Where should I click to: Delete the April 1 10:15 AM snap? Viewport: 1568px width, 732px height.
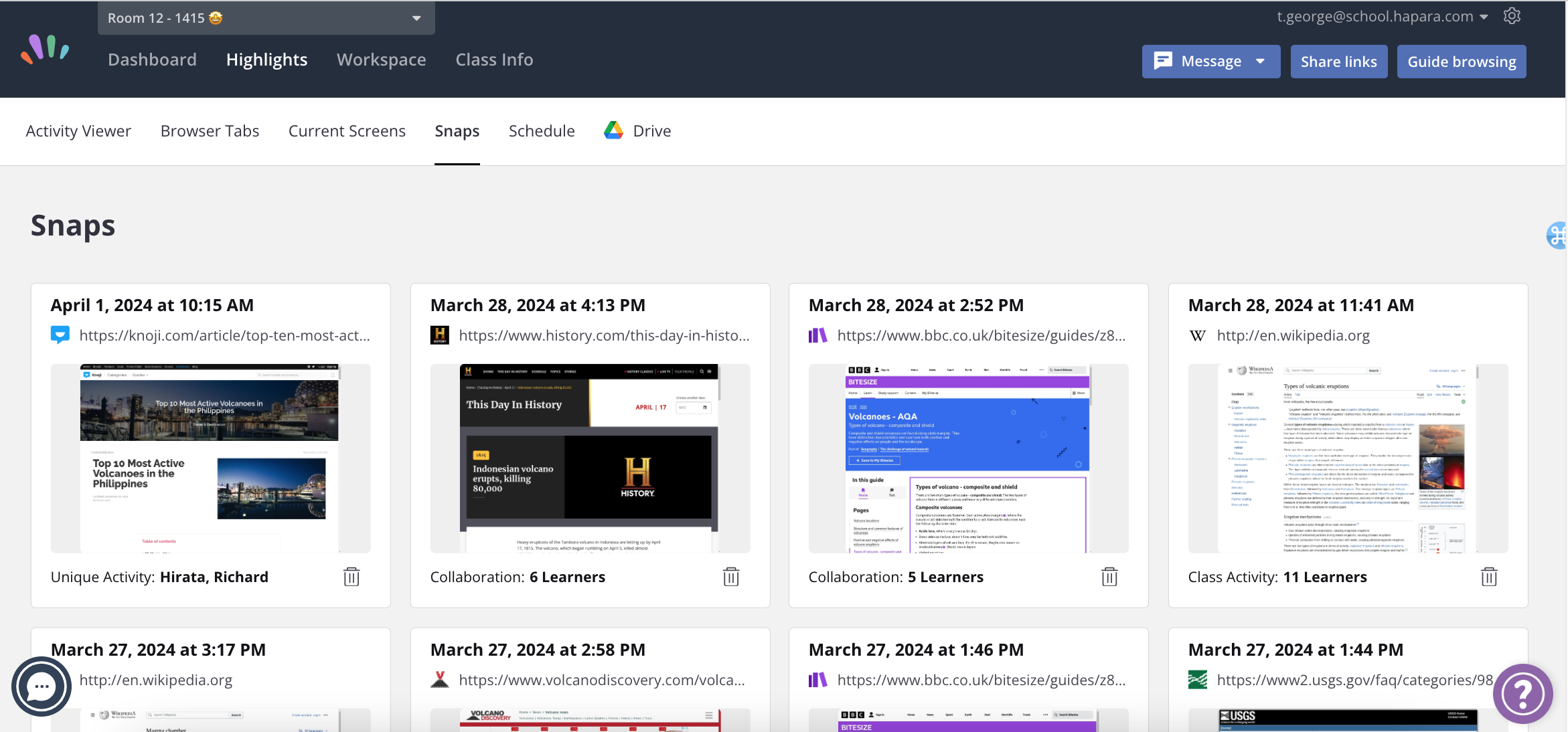click(351, 577)
